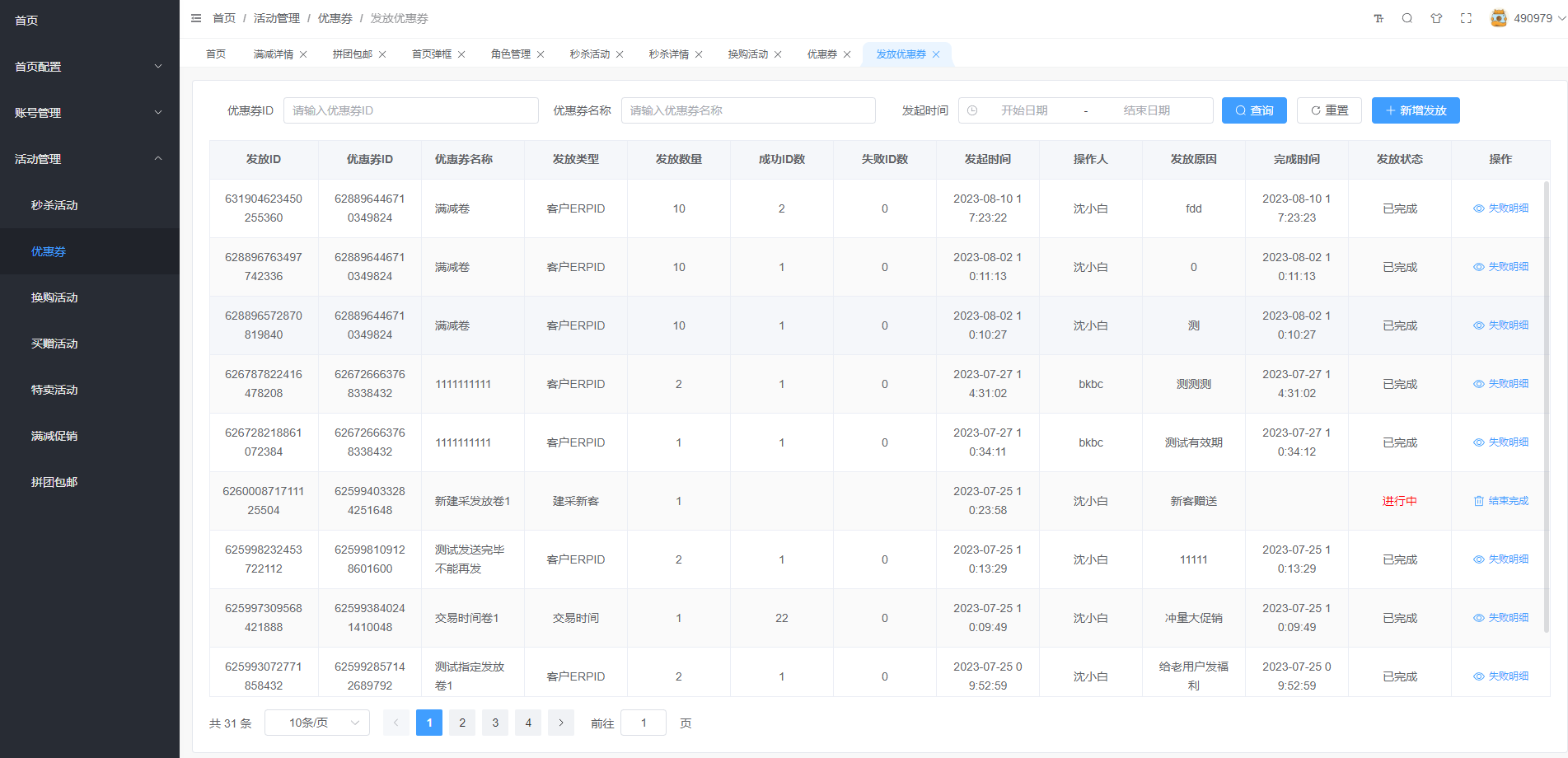Go to 首页 in the sidebar
Image resolution: width=1568 pixels, height=758 pixels.
coord(90,21)
